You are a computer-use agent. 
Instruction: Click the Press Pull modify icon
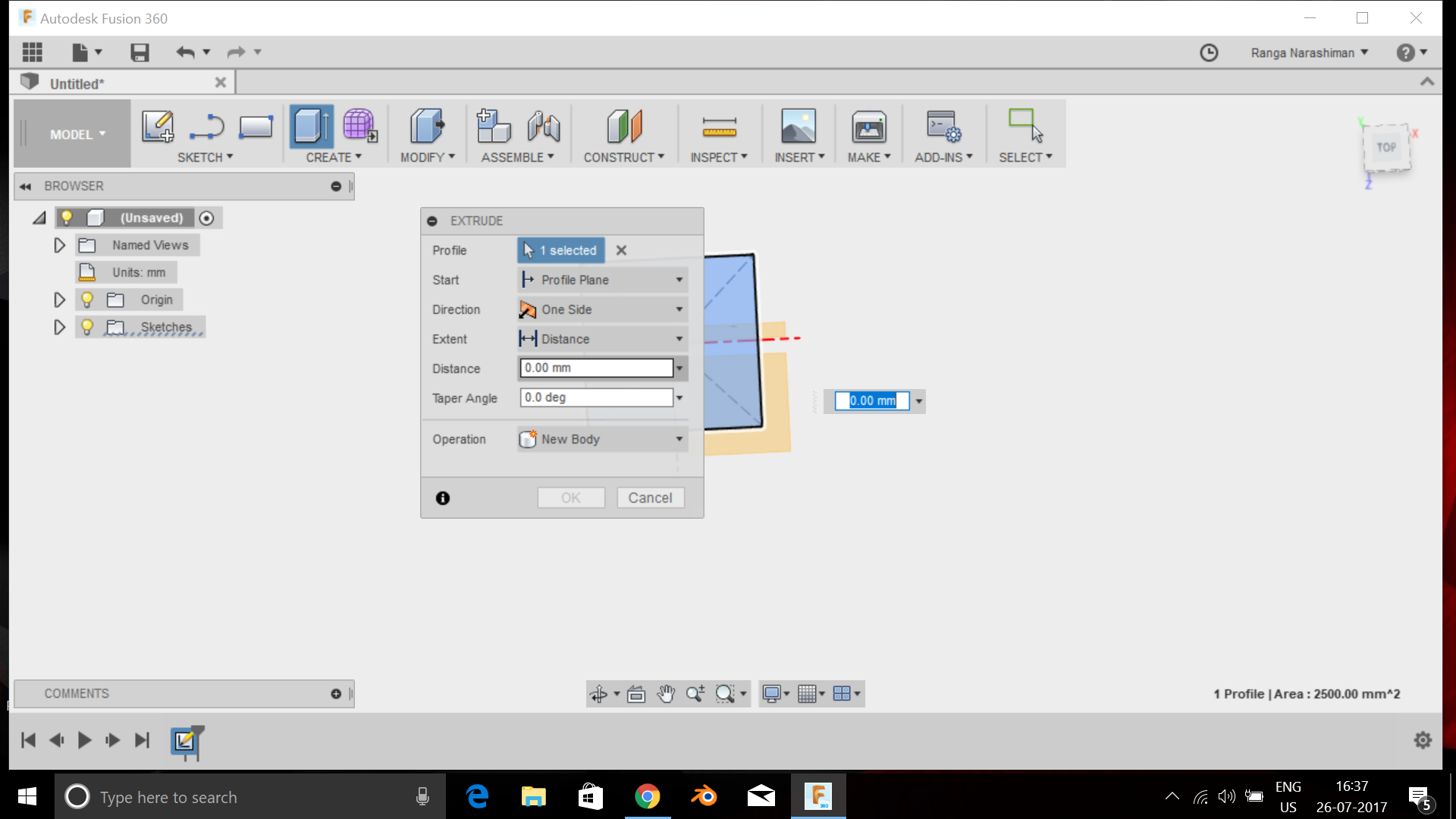[x=427, y=126]
